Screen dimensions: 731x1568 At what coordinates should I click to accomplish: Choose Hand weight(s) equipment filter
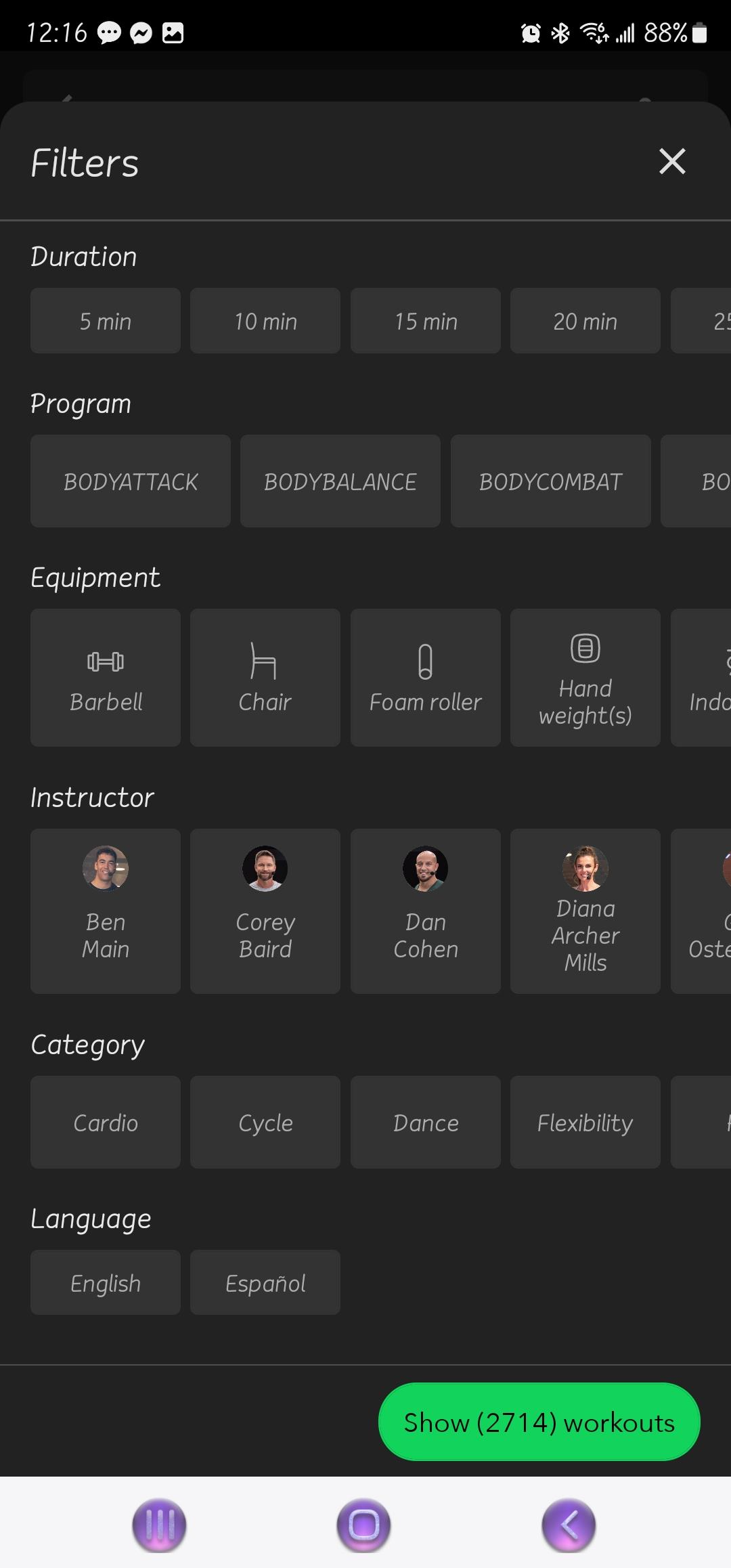pyautogui.click(x=585, y=678)
